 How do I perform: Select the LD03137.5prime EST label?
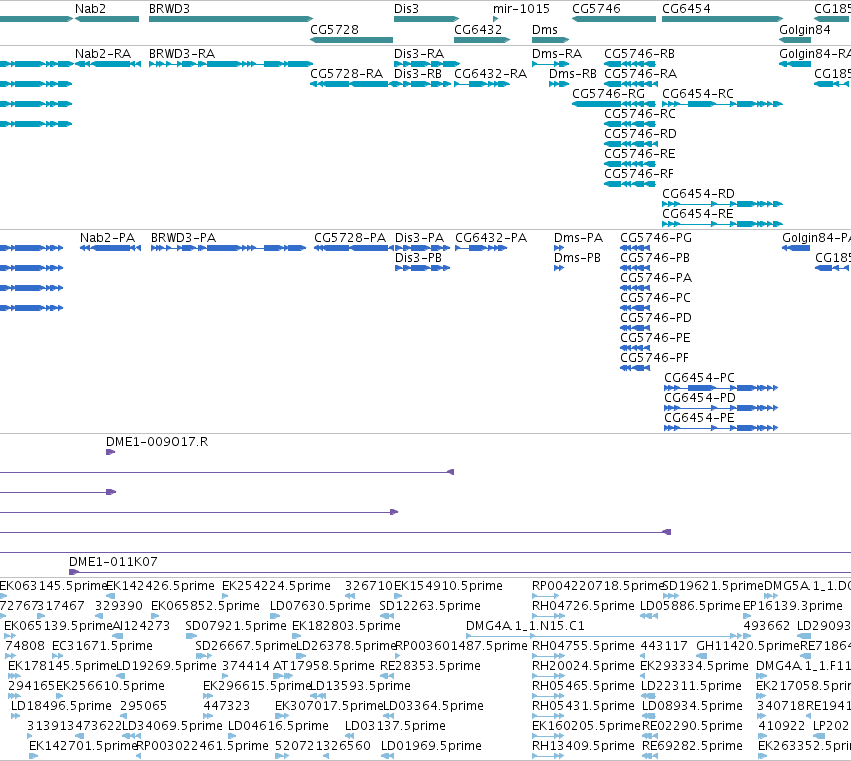coord(395,726)
